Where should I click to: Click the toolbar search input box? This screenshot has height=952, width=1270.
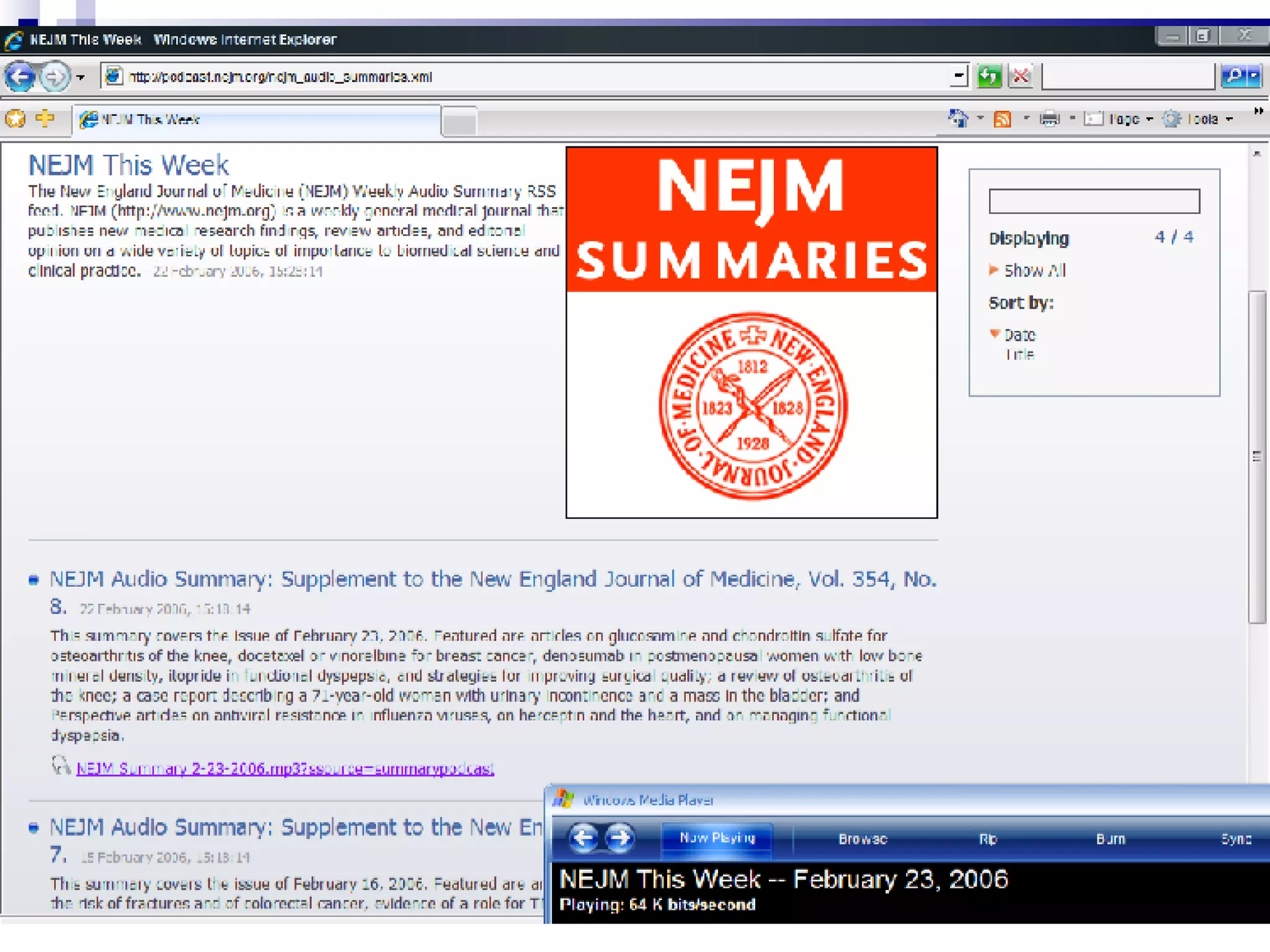click(x=1128, y=77)
